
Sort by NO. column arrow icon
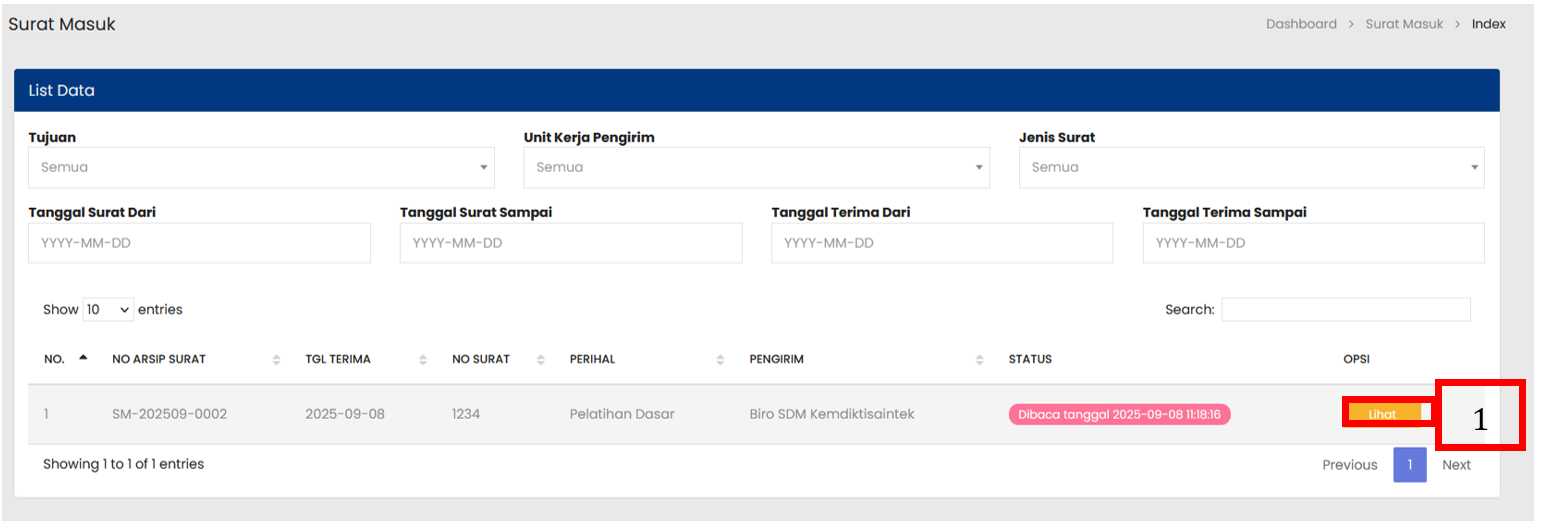click(83, 357)
